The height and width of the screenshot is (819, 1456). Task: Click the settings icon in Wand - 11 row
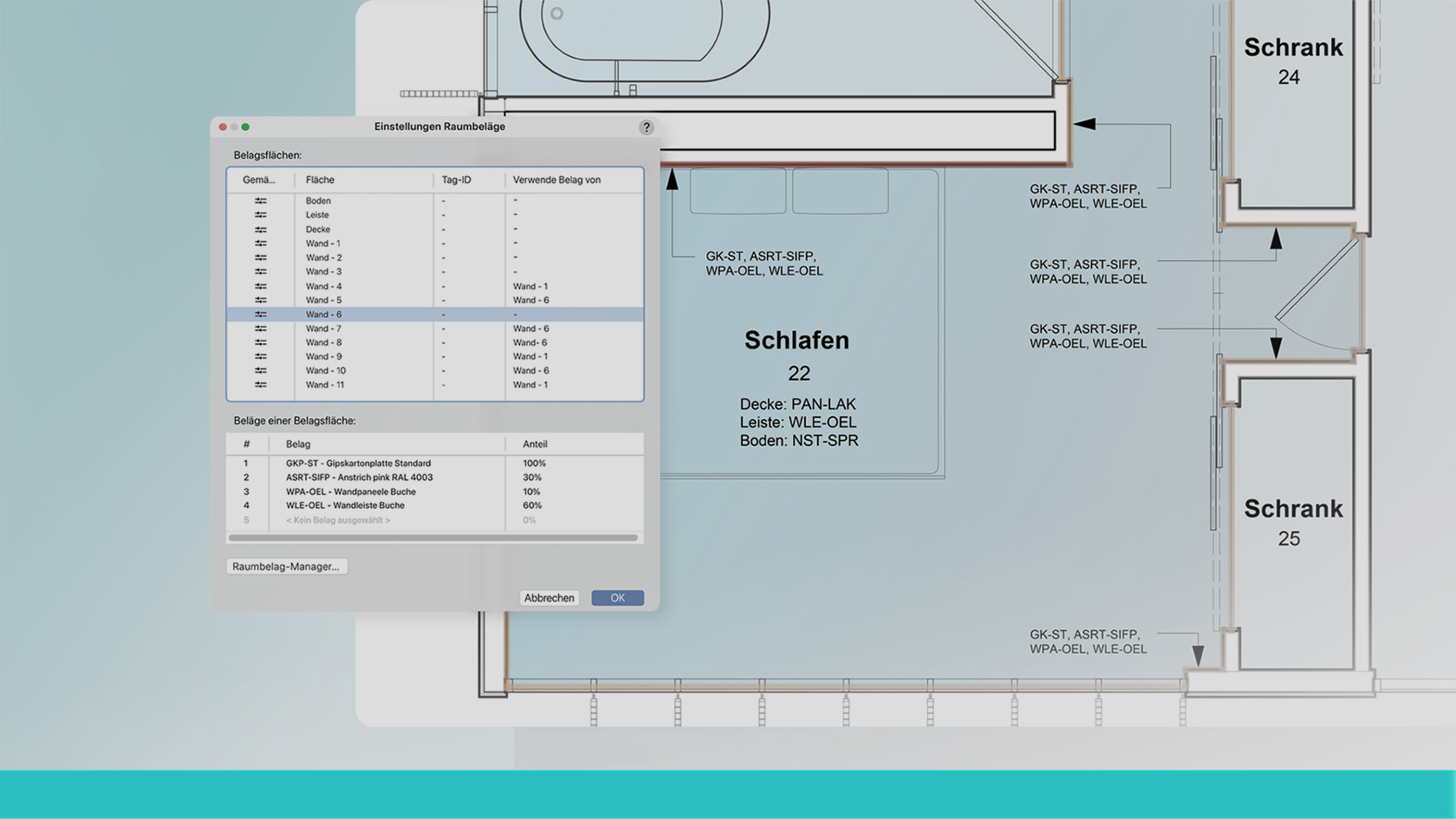tap(261, 385)
